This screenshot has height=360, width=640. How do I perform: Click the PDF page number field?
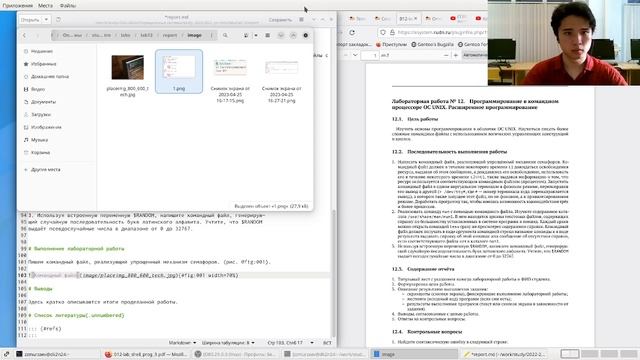click(x=370, y=55)
